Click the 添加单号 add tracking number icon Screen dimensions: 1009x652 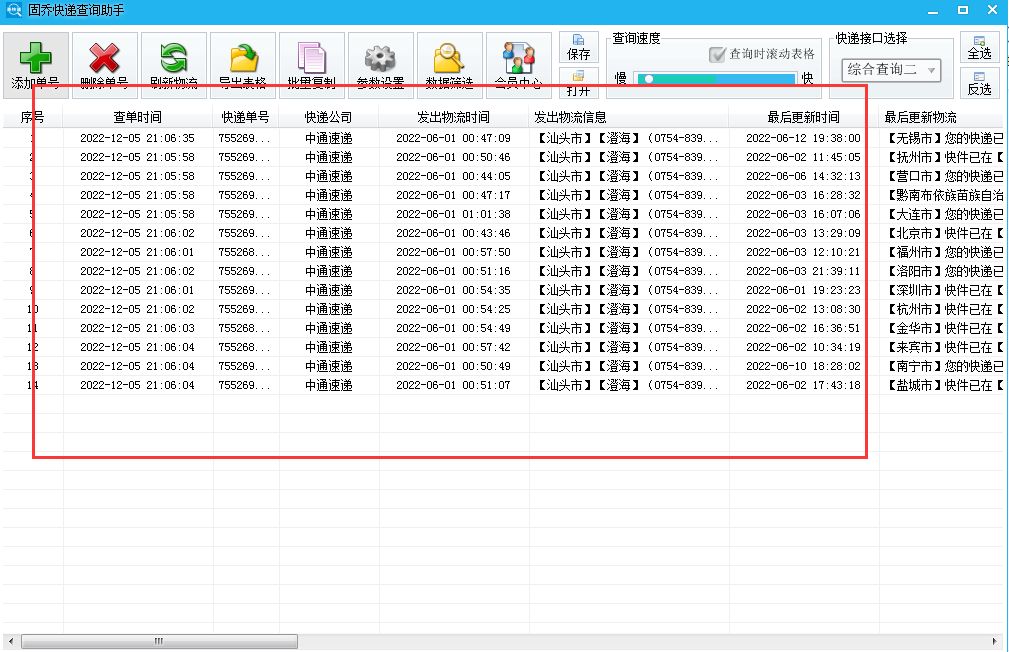coord(35,62)
